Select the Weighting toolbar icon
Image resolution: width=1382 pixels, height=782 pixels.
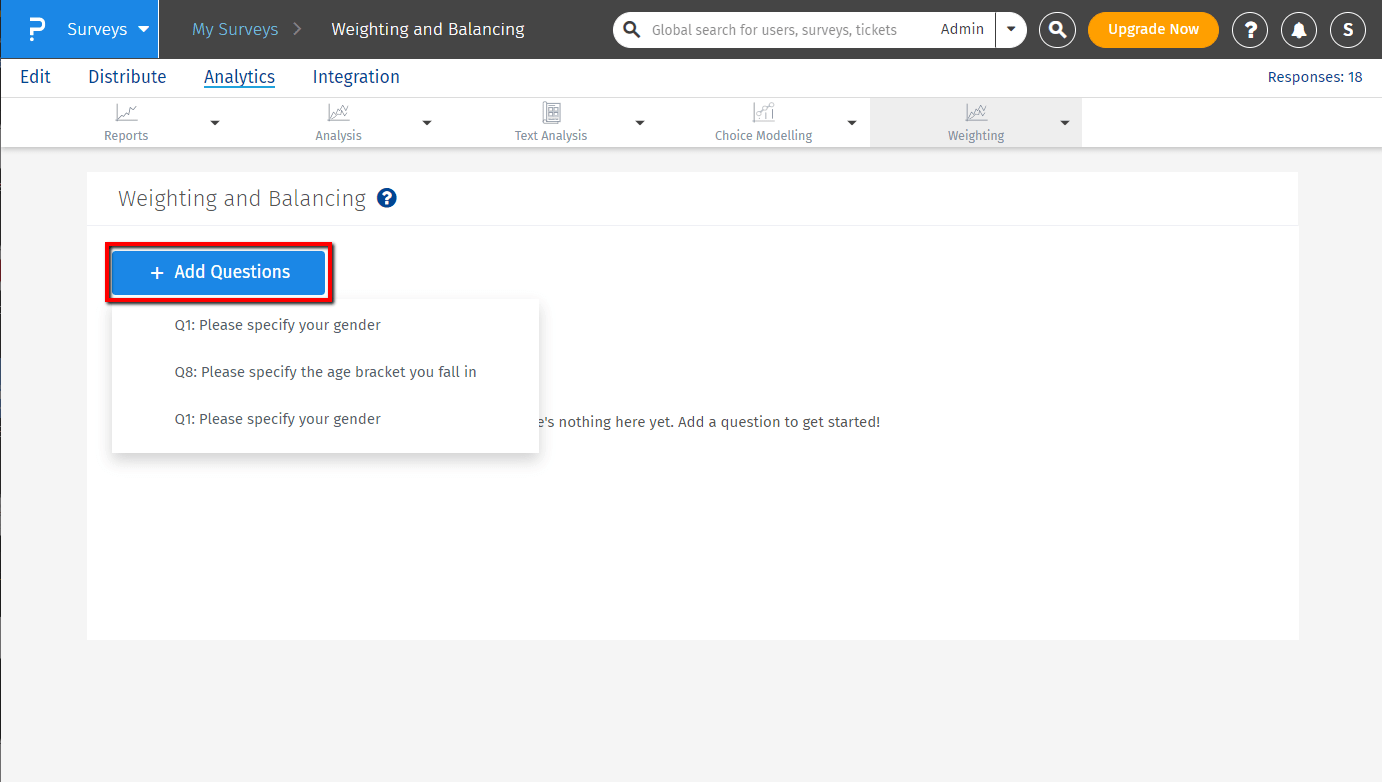point(976,112)
